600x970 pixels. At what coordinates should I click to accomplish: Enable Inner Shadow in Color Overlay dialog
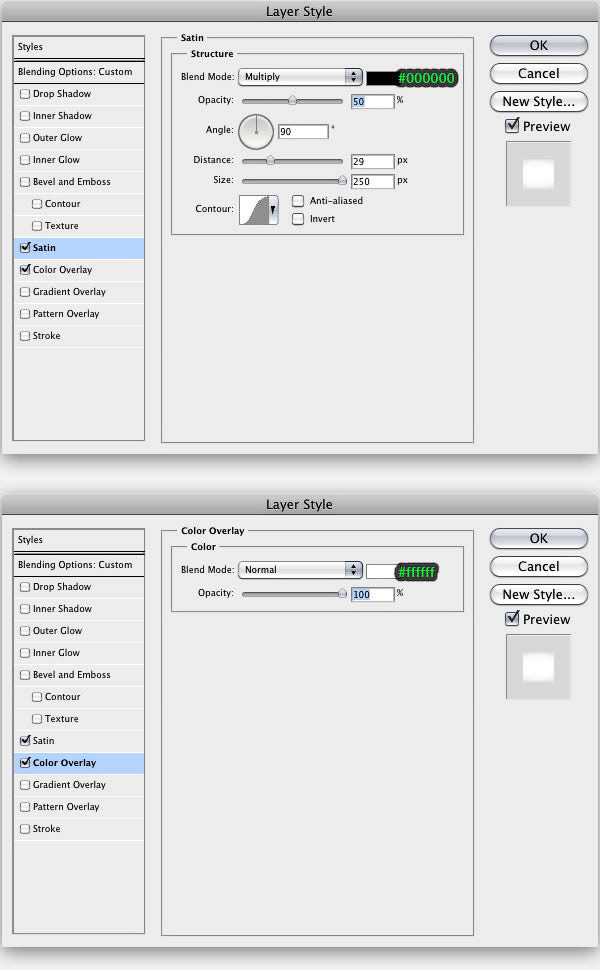pyautogui.click(x=25, y=609)
